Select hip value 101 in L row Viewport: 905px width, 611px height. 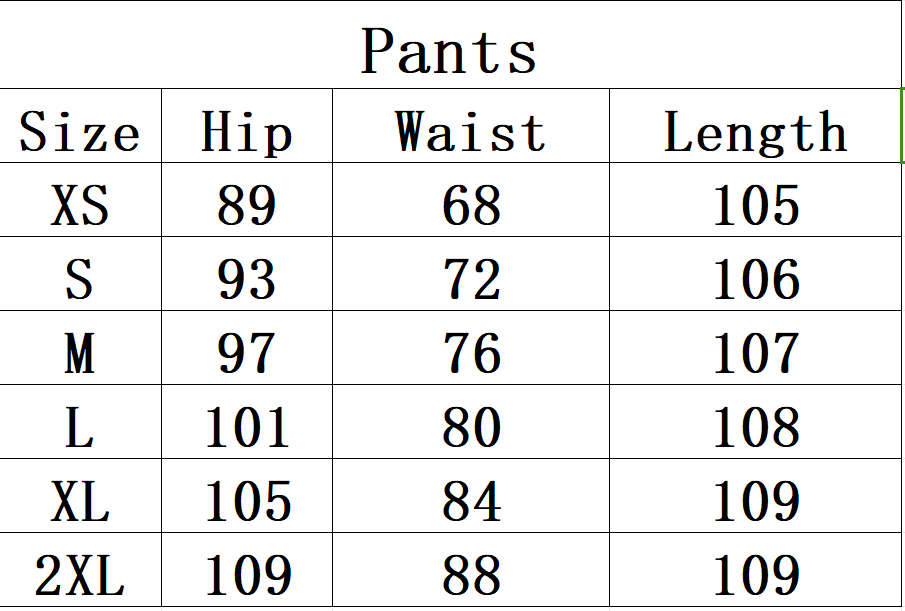click(246, 427)
